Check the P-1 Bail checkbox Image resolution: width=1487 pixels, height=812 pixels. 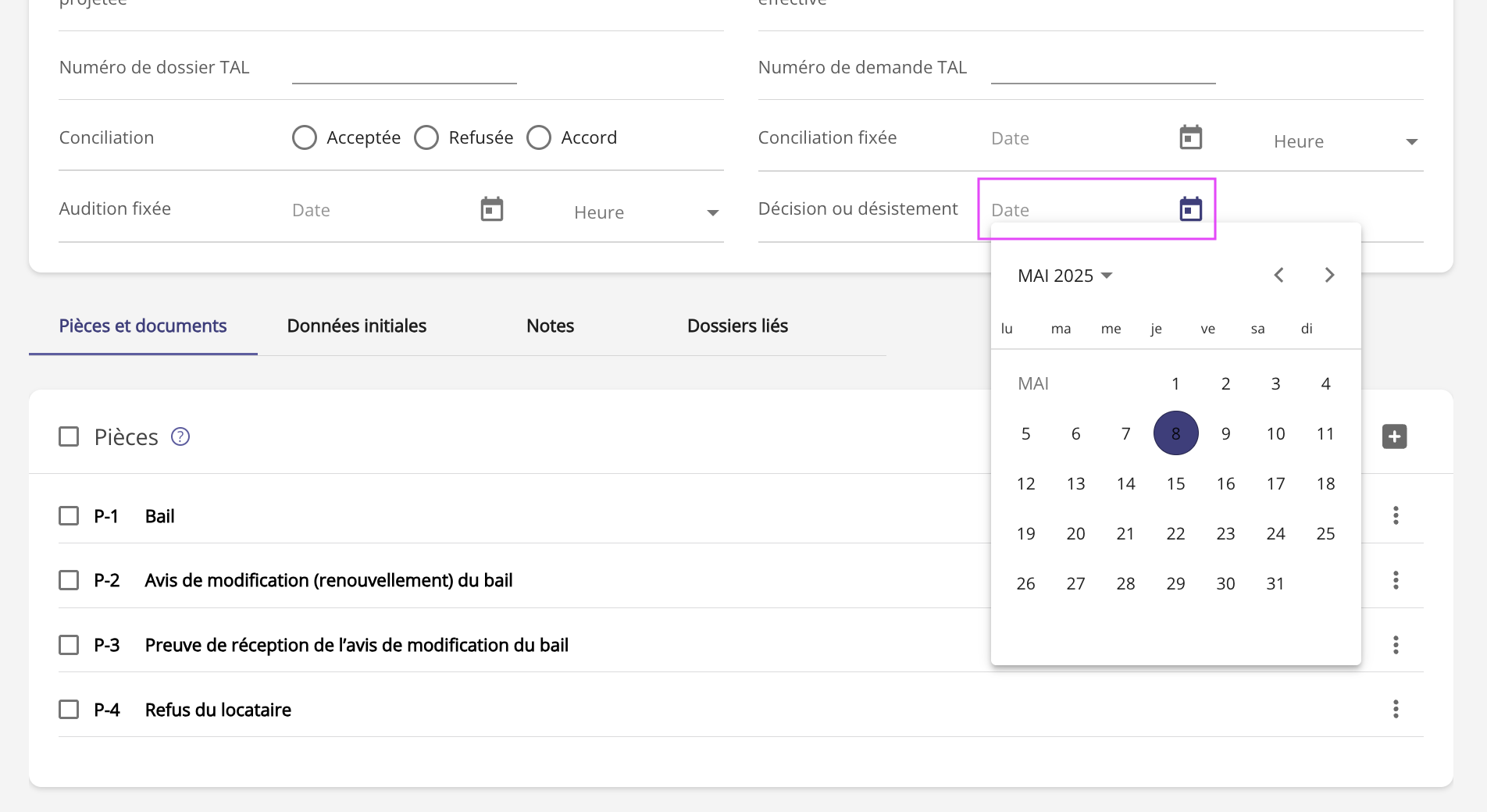click(69, 516)
